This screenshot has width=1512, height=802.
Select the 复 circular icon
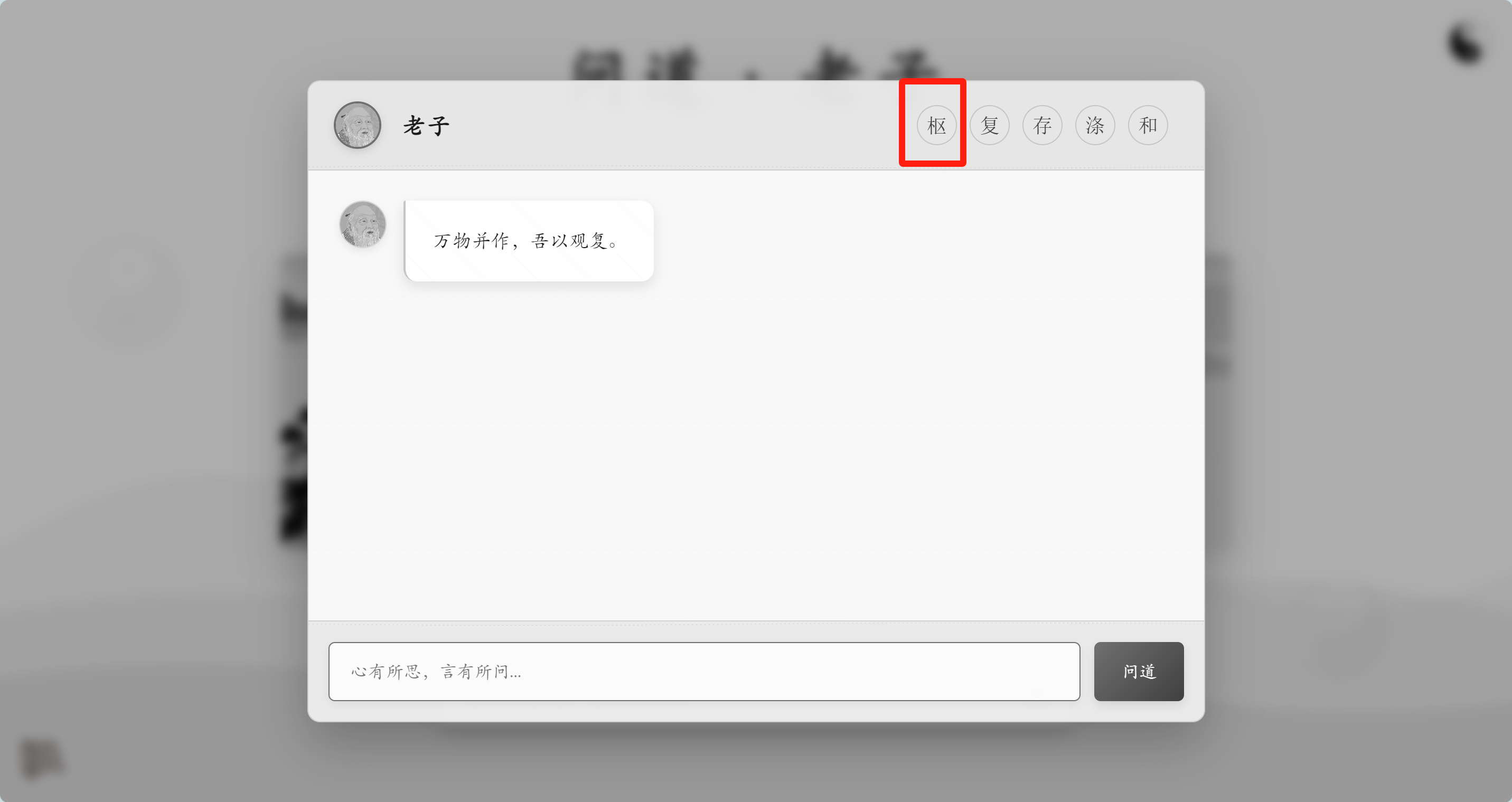tap(989, 125)
